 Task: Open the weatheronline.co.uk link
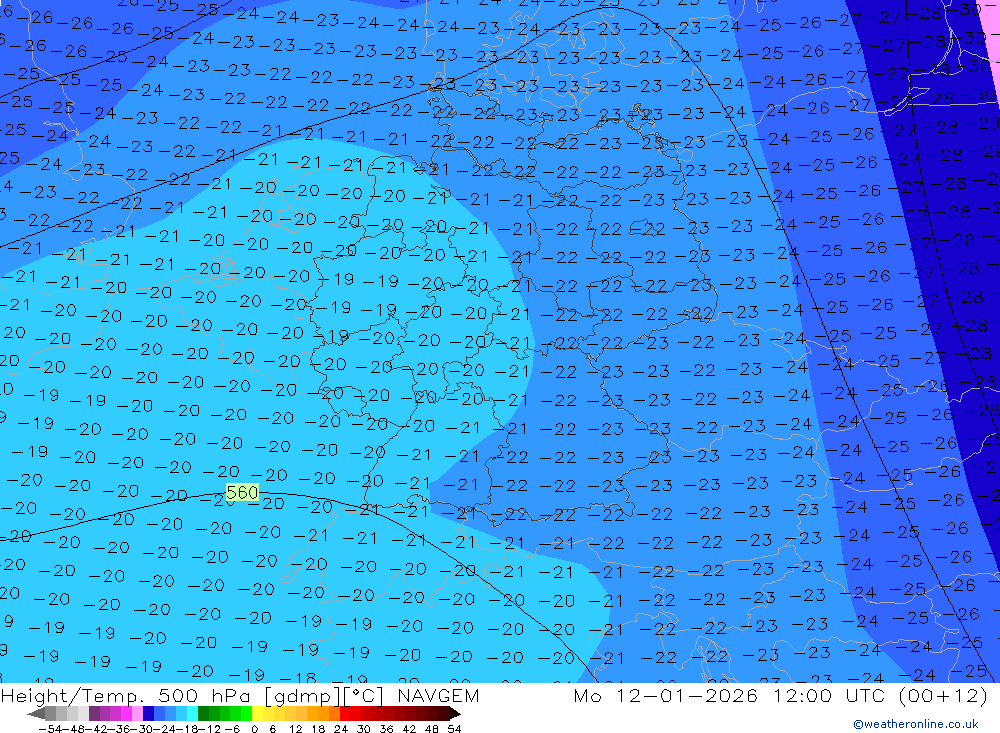915,724
